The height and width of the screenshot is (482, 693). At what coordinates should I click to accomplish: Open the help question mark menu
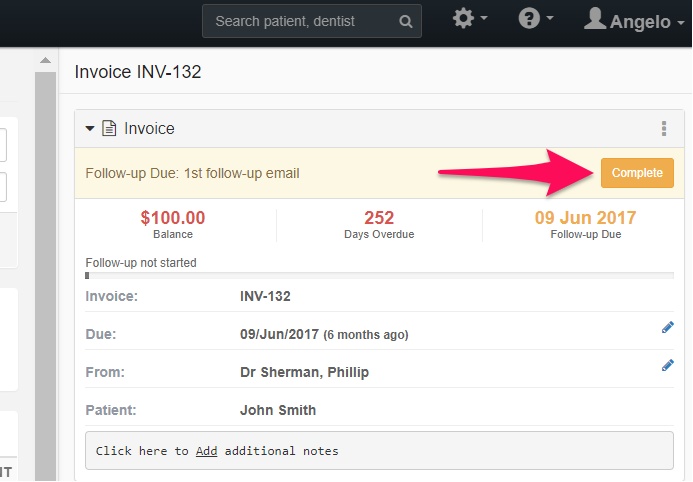point(529,19)
